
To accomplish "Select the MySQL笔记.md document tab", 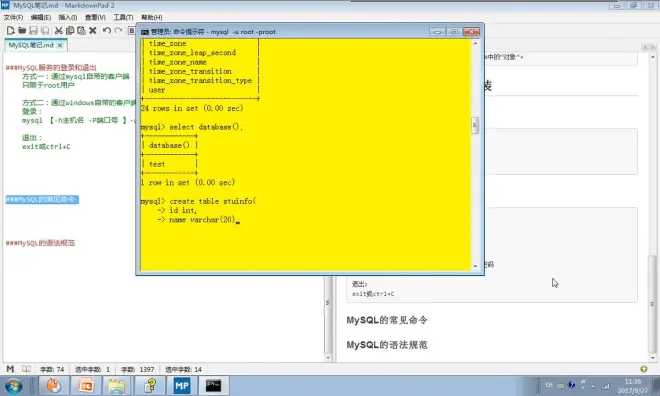I will [x=31, y=45].
